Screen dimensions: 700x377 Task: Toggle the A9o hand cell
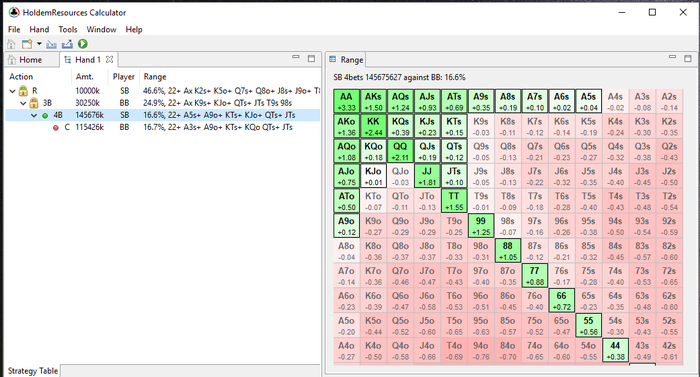[x=346, y=226]
